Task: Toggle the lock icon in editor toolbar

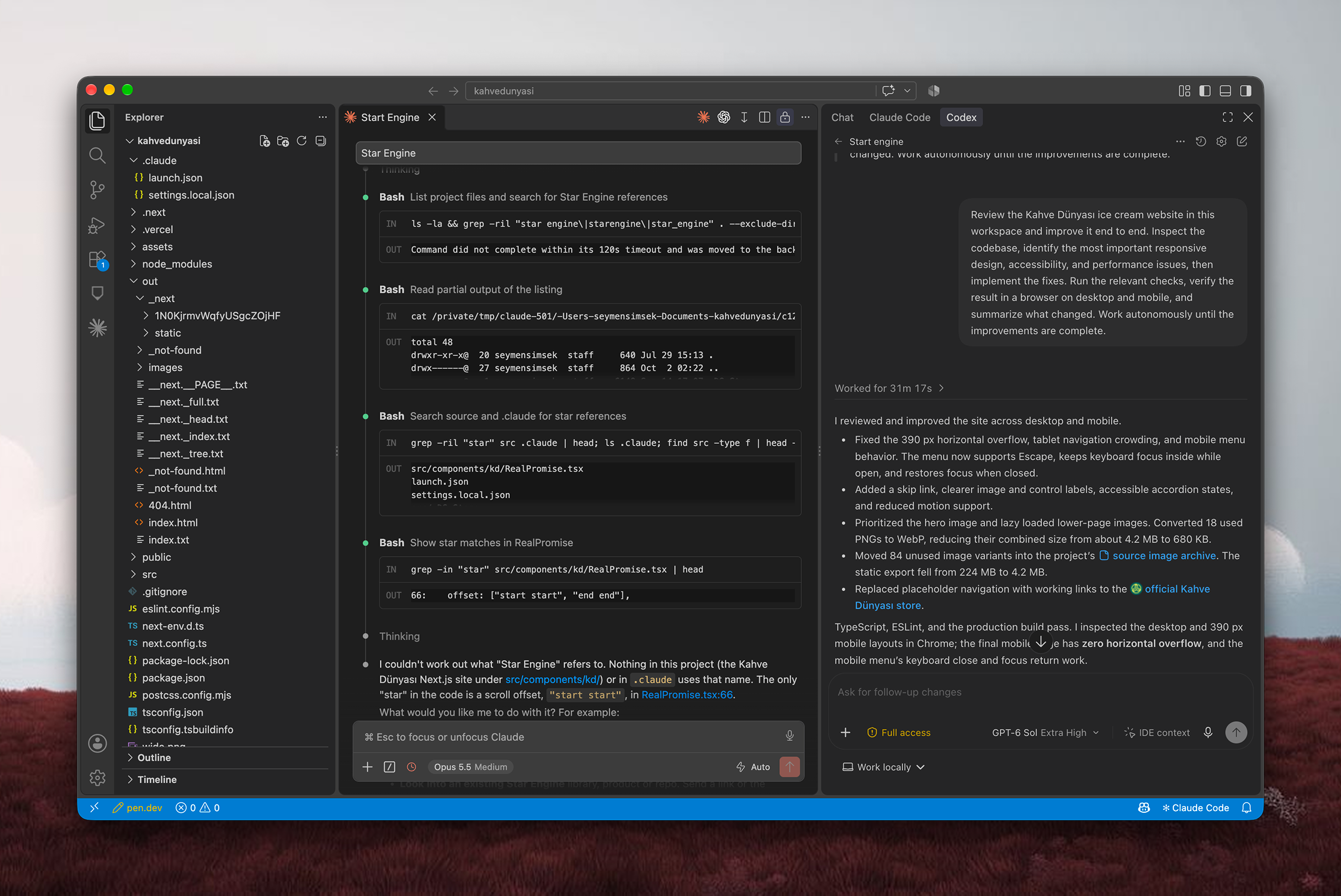Action: click(785, 117)
